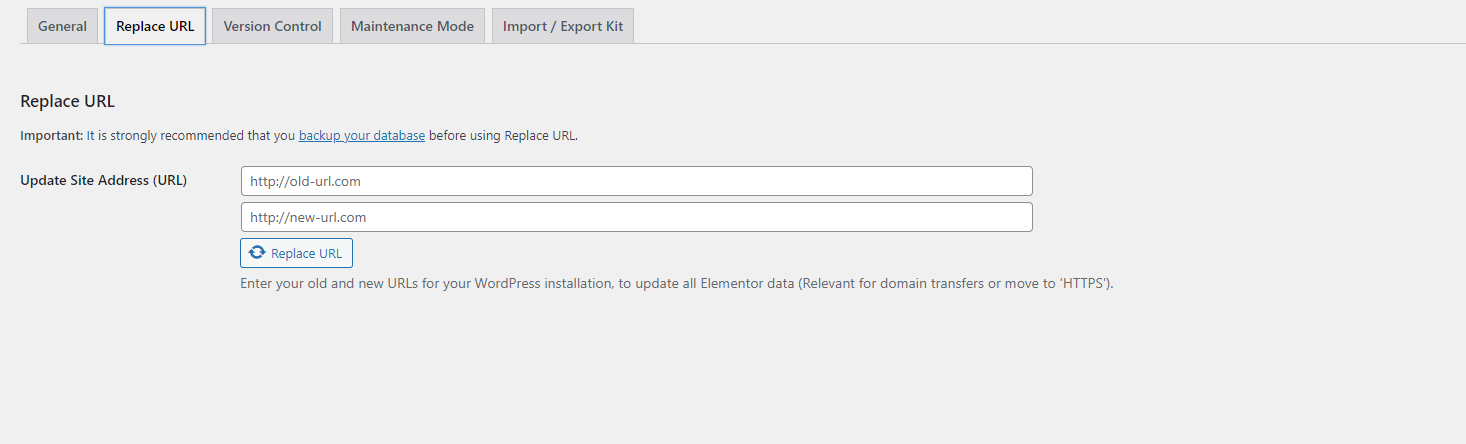Open the General settings tab

coord(62,26)
